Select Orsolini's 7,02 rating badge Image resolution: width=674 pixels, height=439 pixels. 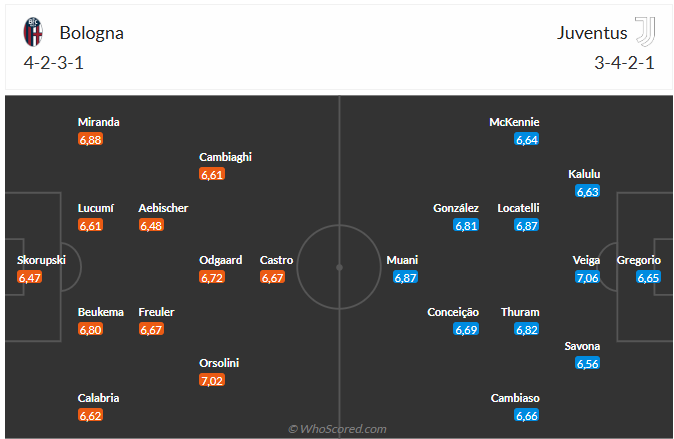click(x=212, y=381)
